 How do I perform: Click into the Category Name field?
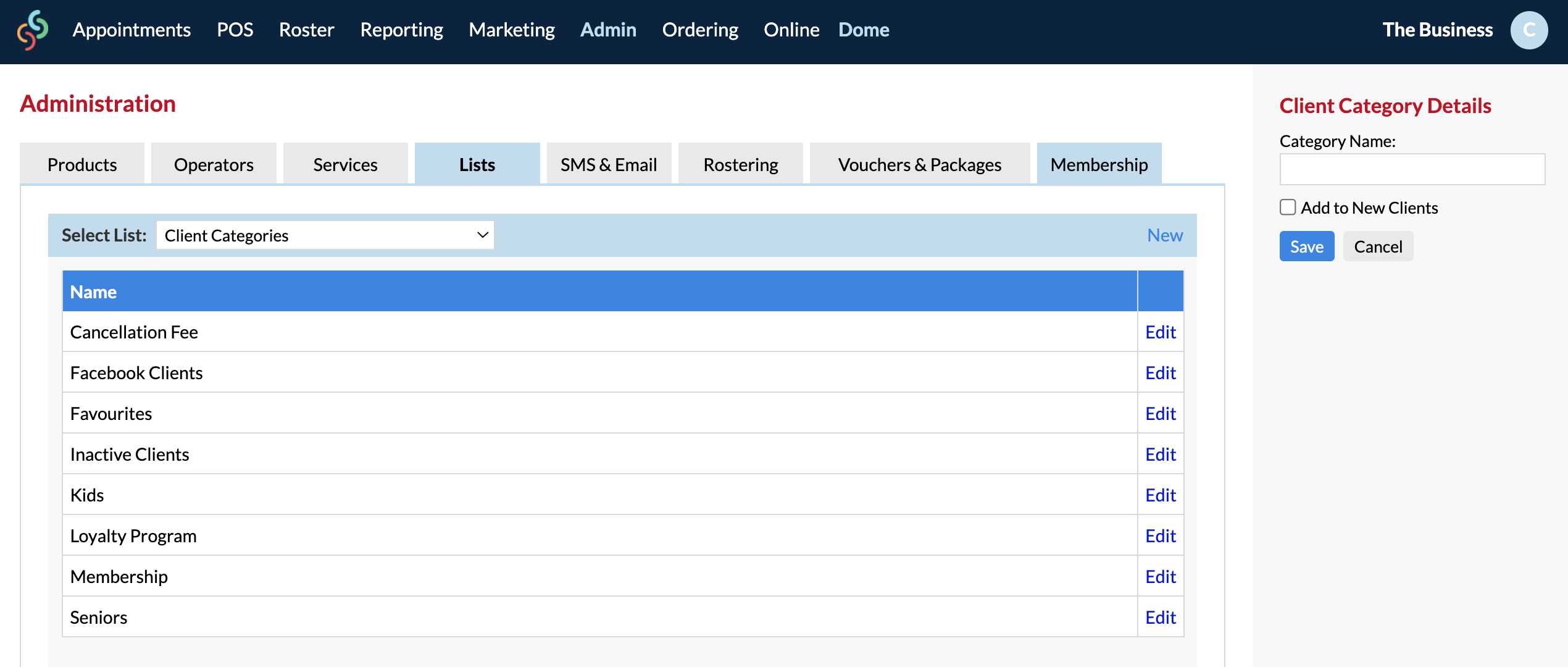(1412, 169)
